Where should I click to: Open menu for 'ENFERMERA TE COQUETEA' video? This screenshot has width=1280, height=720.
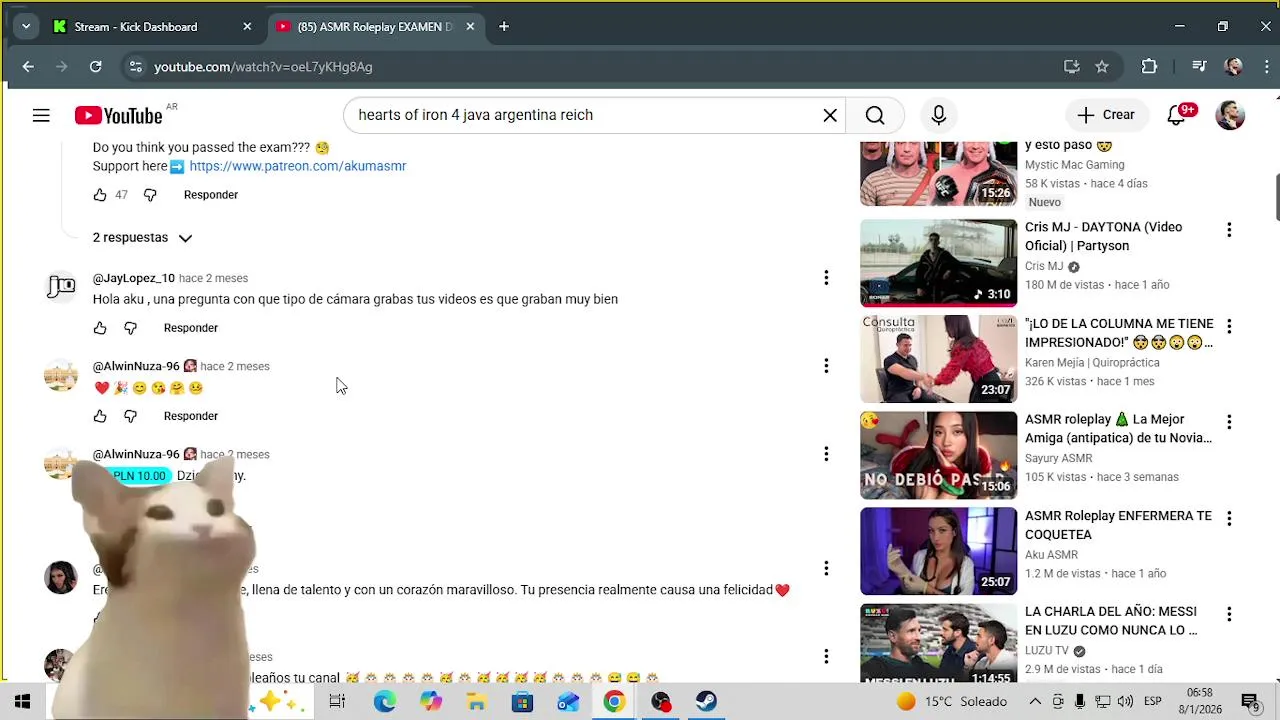[1229, 518]
